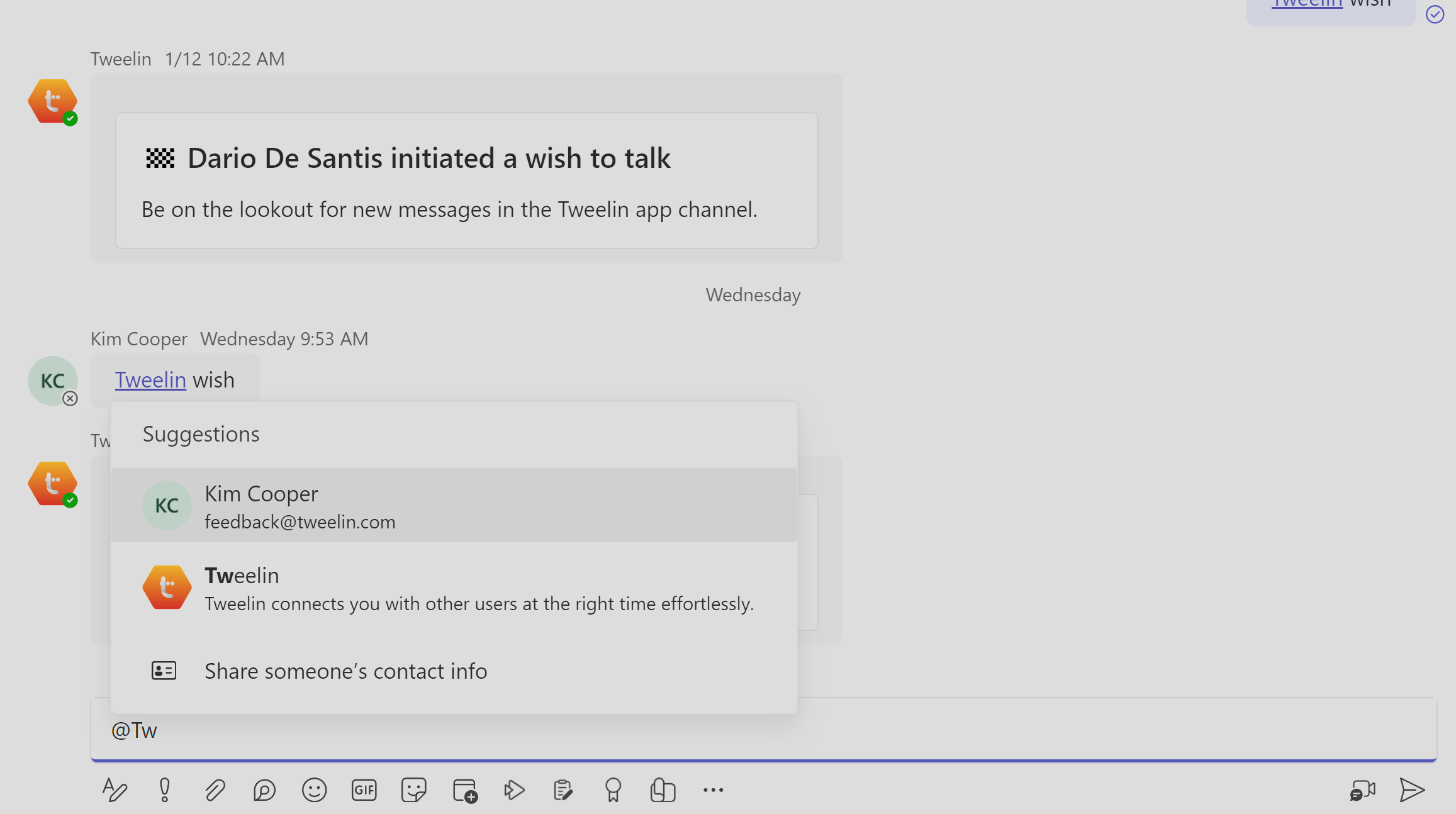The width and height of the screenshot is (1456, 814).
Task: Open Tweelin link in Kim Cooper's message
Action: pyautogui.click(x=150, y=380)
